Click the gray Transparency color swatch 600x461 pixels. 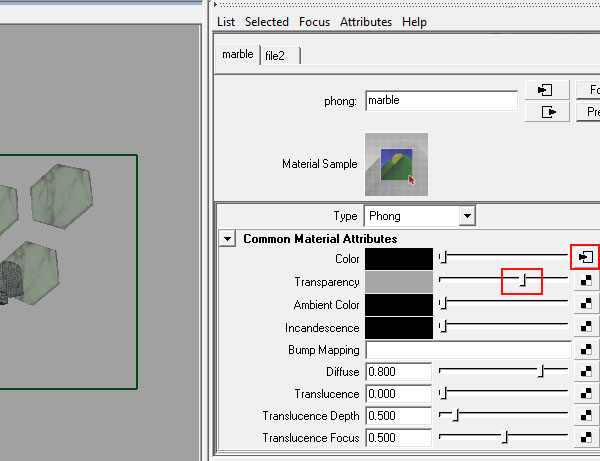(x=399, y=282)
